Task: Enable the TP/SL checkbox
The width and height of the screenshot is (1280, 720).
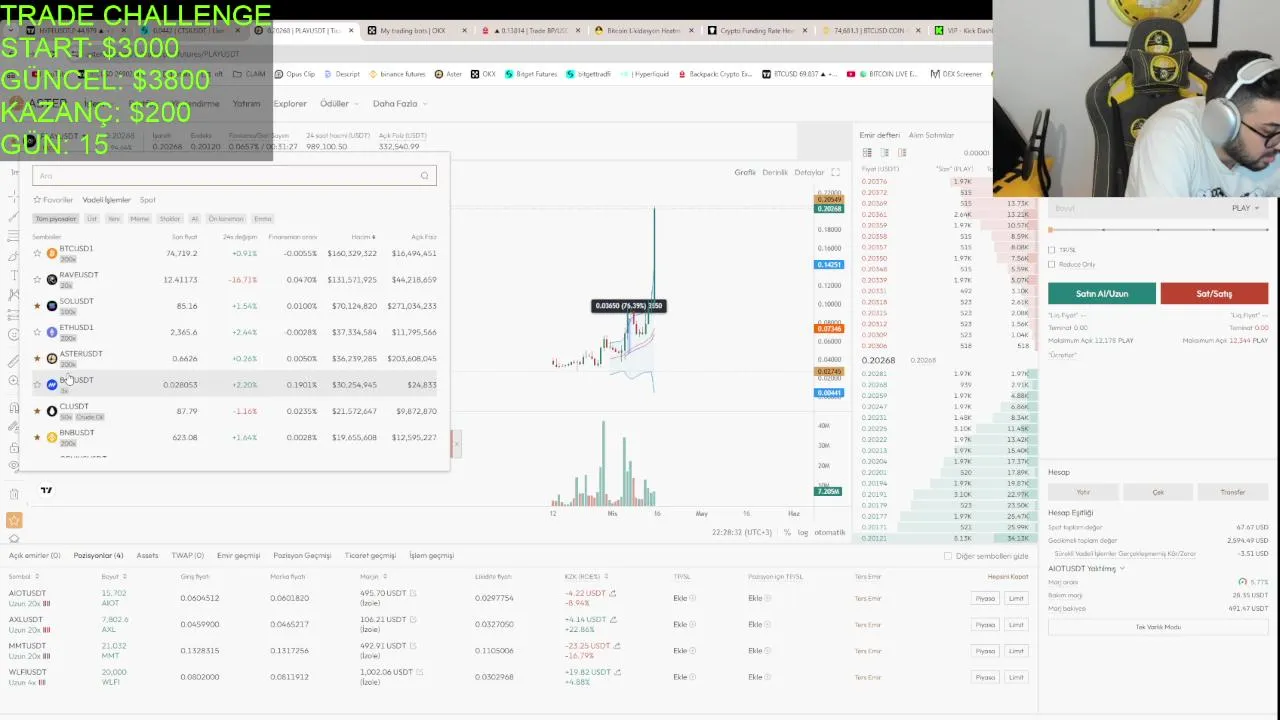Action: point(1051,250)
